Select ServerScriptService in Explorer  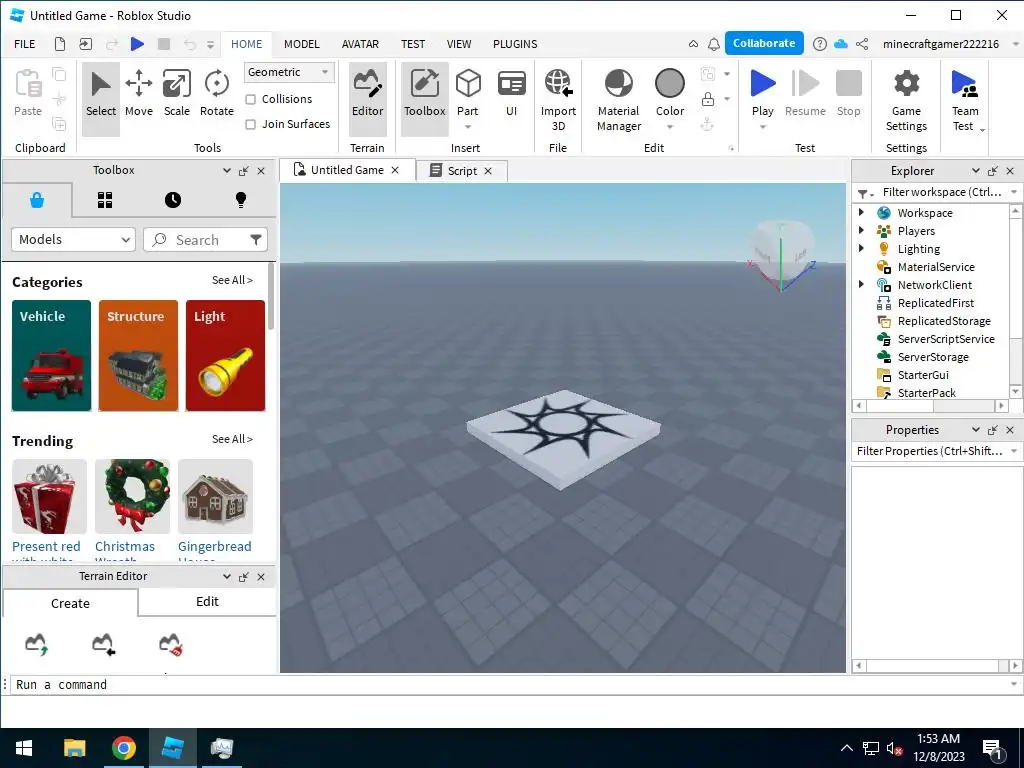click(x=946, y=339)
